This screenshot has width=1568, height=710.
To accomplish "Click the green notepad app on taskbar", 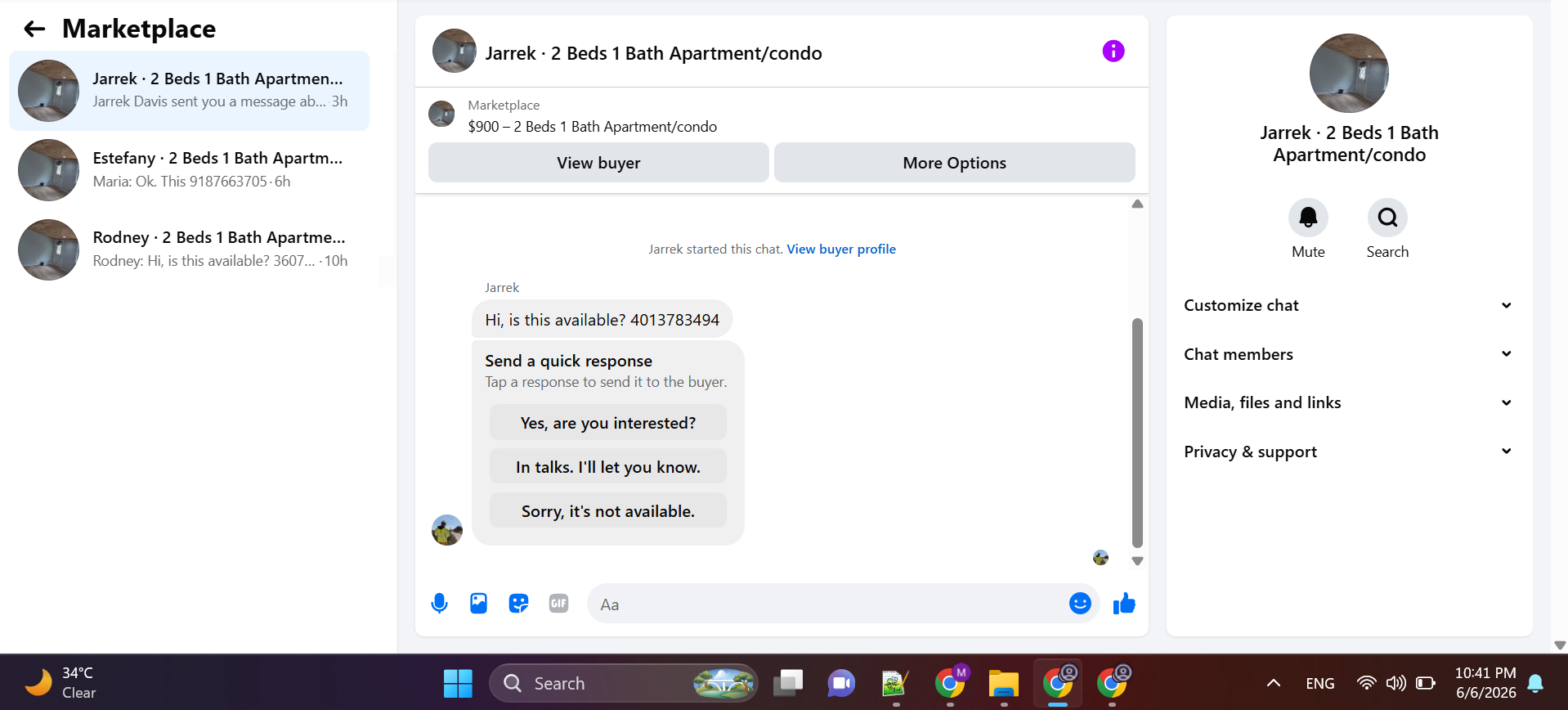I will pyautogui.click(x=895, y=683).
